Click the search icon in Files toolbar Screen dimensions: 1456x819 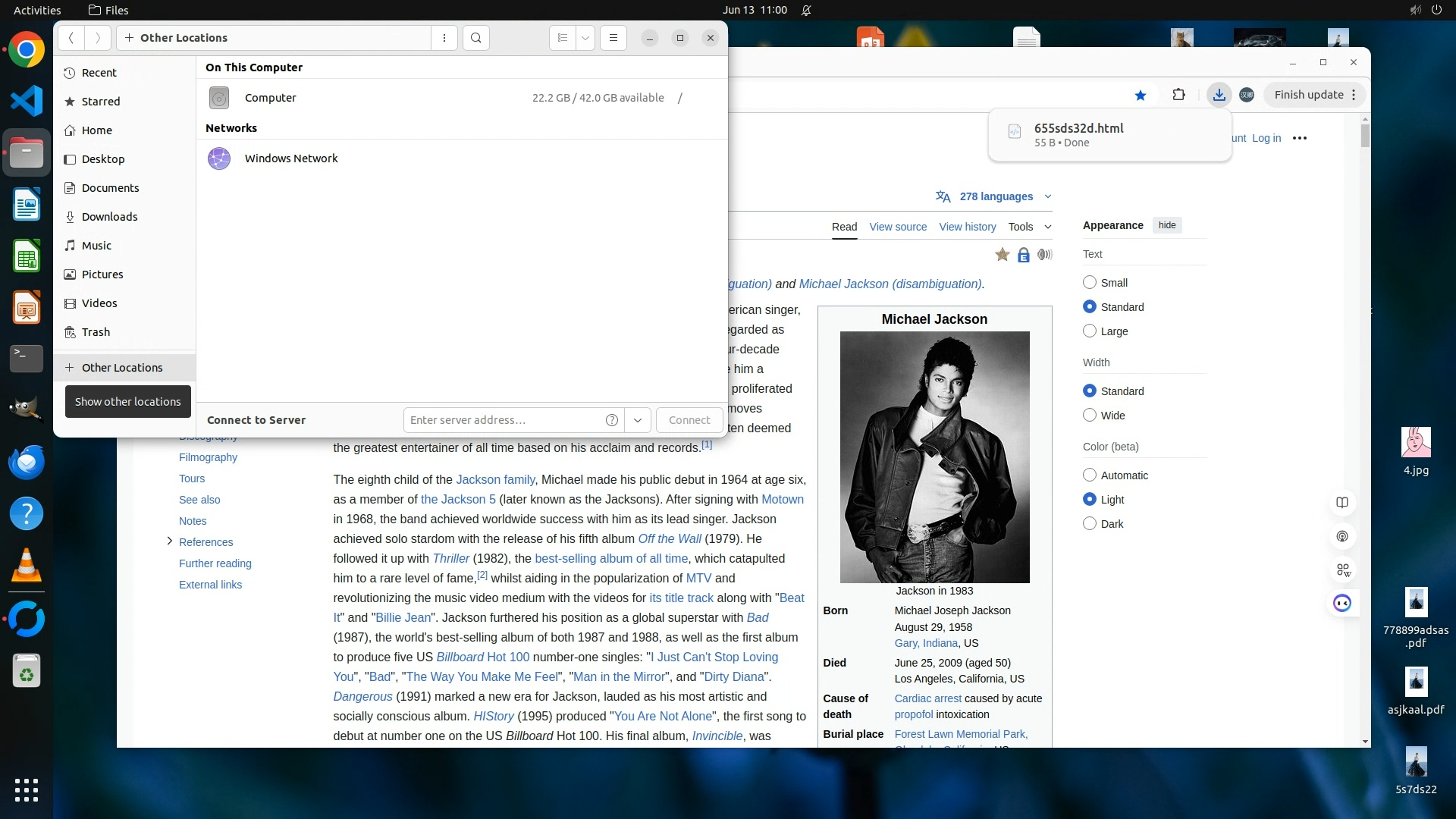pyautogui.click(x=475, y=38)
